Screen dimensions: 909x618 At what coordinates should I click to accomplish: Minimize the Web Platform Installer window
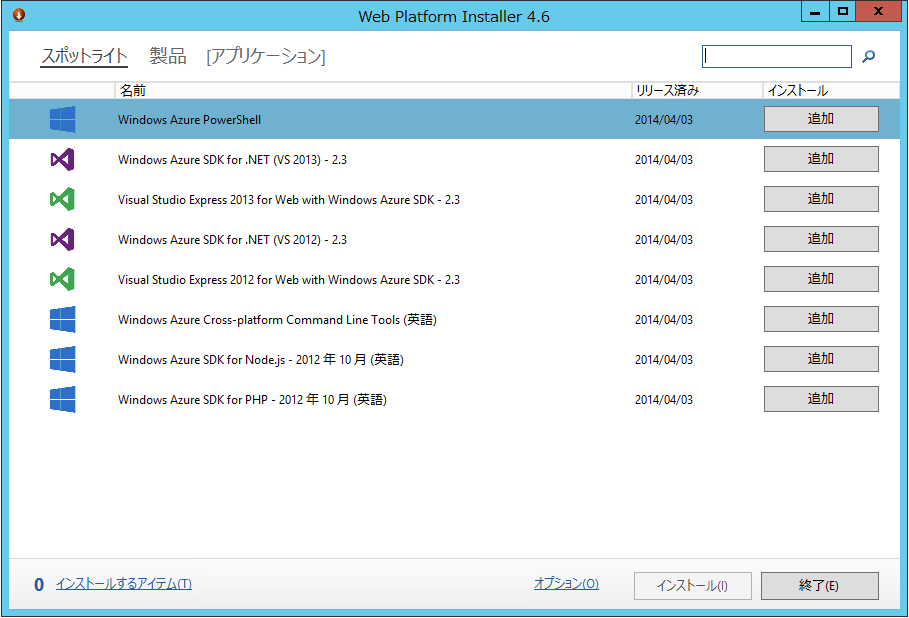point(815,12)
